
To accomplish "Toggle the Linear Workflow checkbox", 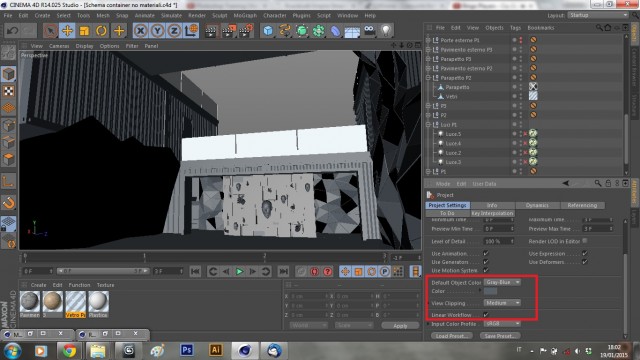I will tap(486, 315).
